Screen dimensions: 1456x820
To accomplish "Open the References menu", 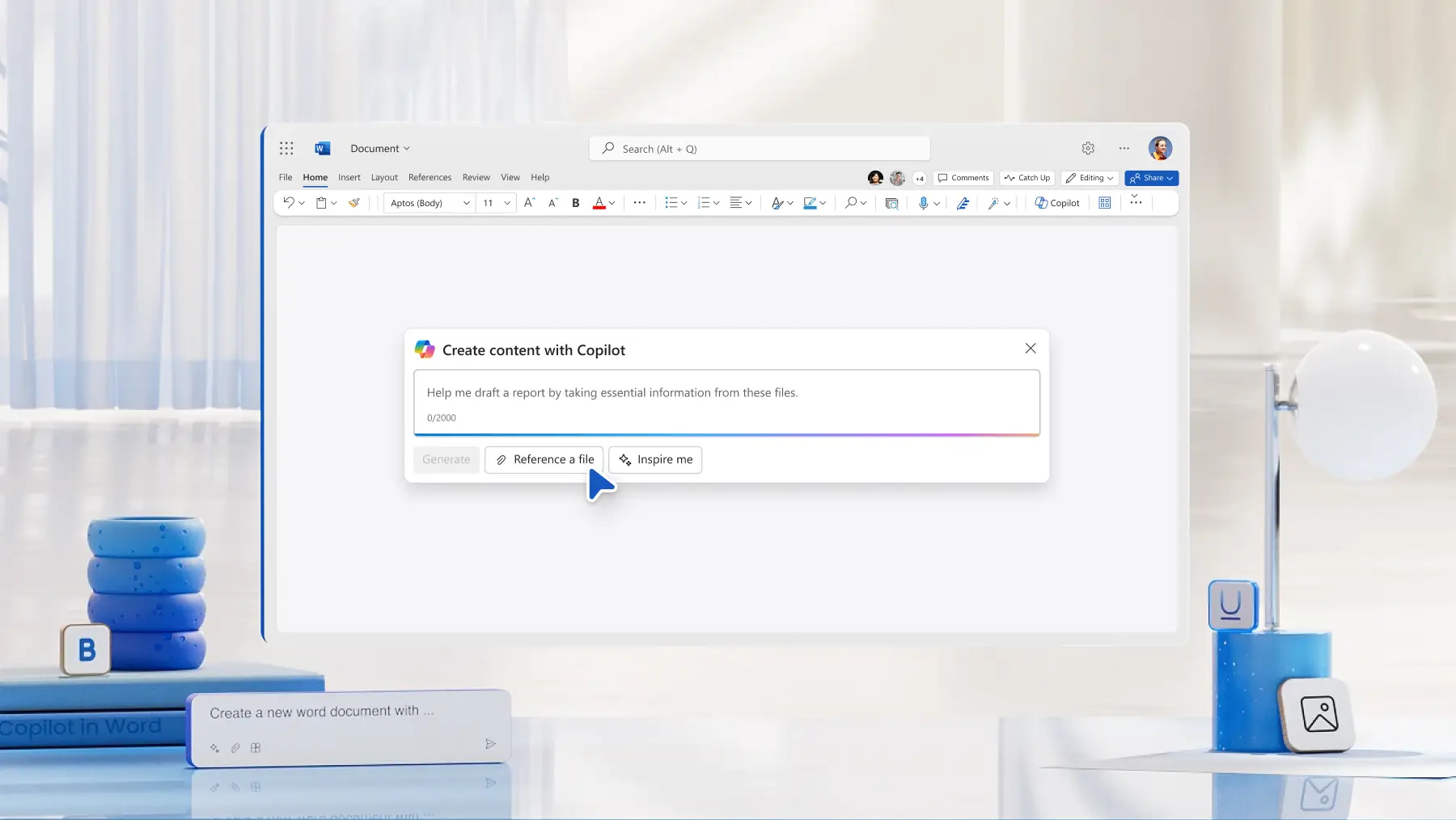I will pyautogui.click(x=430, y=177).
